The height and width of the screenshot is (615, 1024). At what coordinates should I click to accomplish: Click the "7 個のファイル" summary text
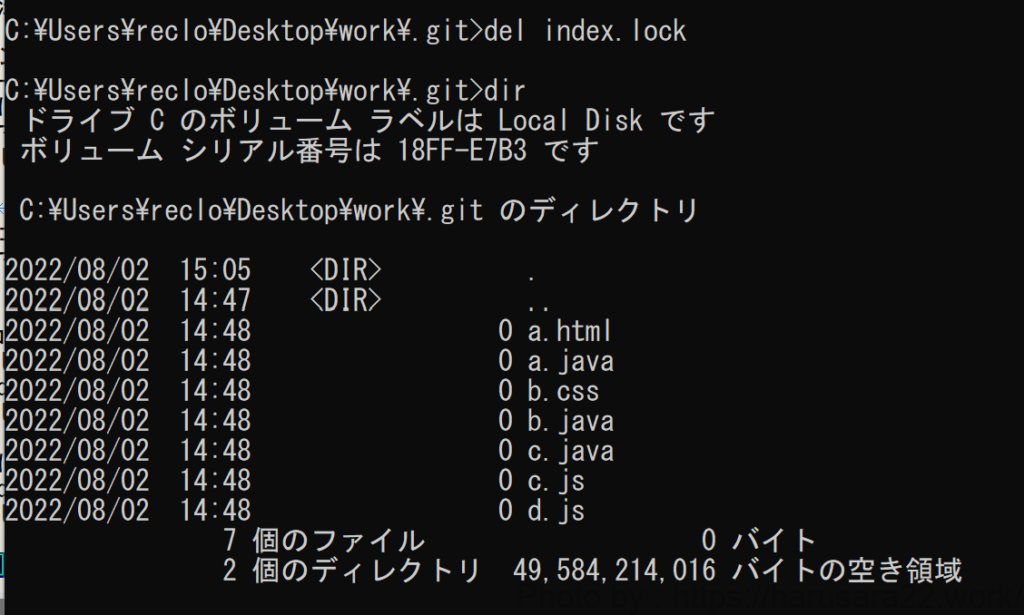tap(324, 541)
